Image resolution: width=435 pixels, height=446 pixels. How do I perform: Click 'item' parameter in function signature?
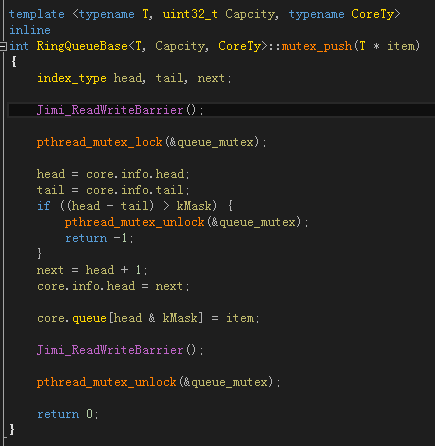(x=400, y=46)
